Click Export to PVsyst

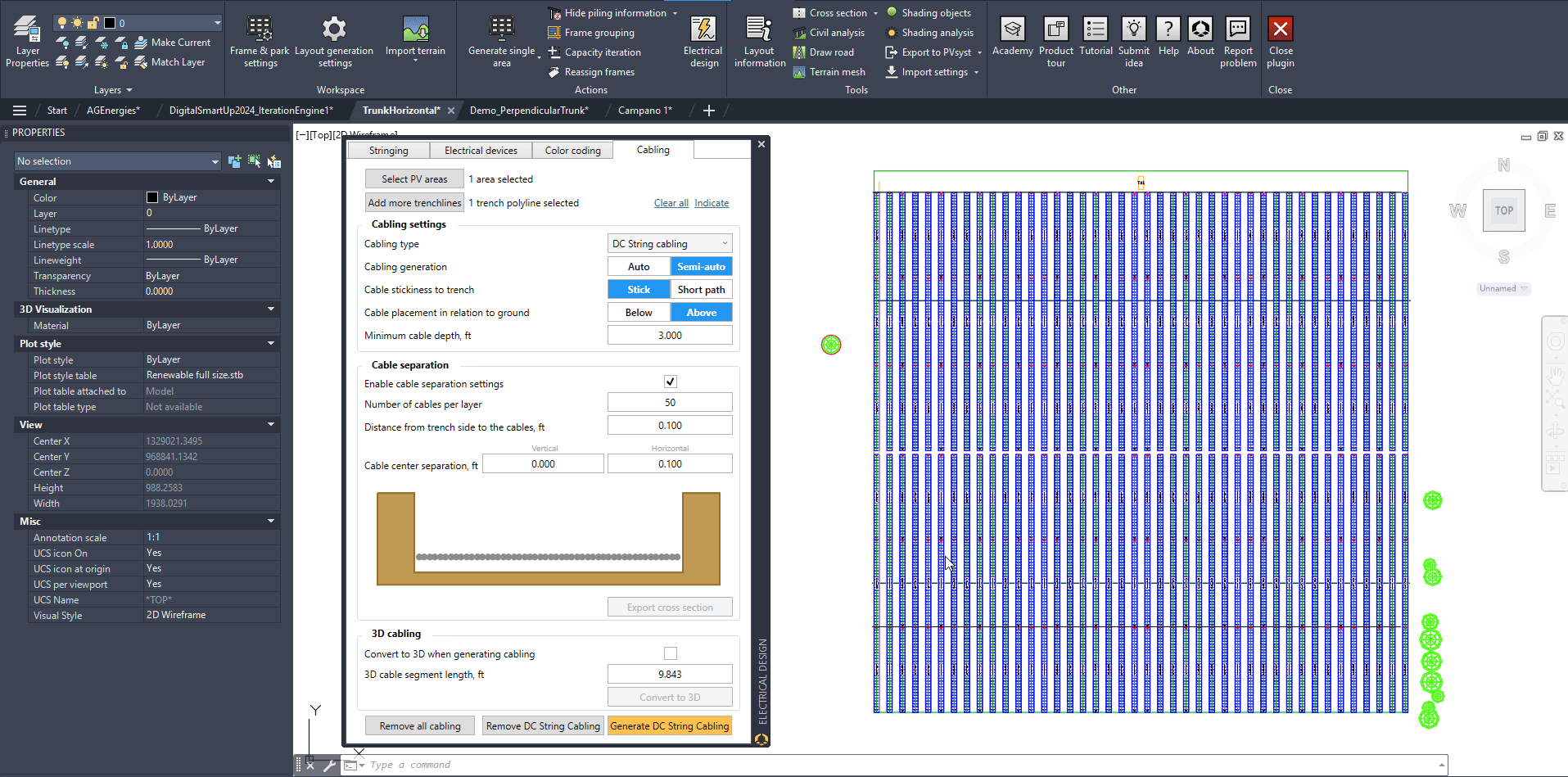coord(929,52)
